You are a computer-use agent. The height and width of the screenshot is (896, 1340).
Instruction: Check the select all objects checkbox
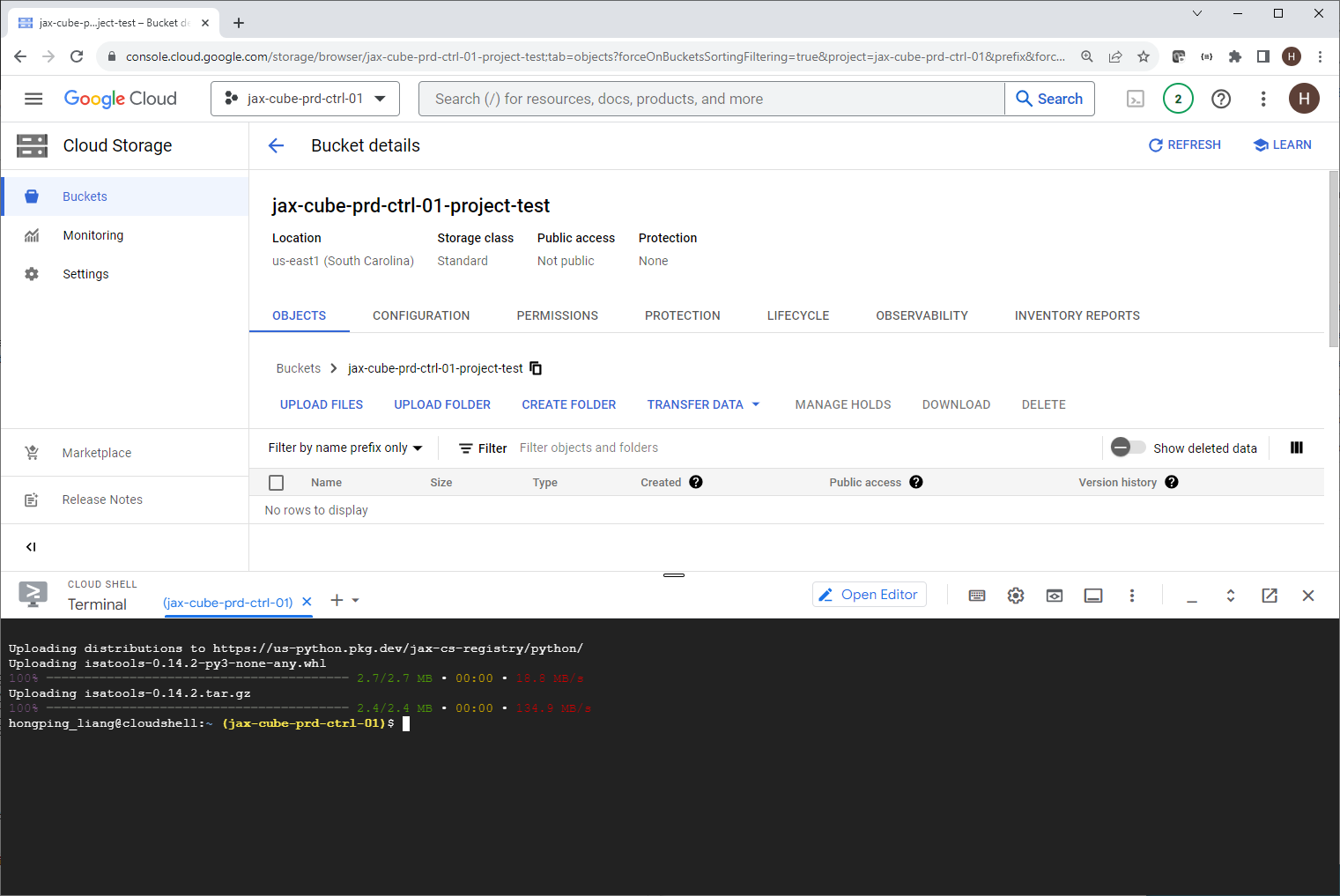(x=277, y=483)
